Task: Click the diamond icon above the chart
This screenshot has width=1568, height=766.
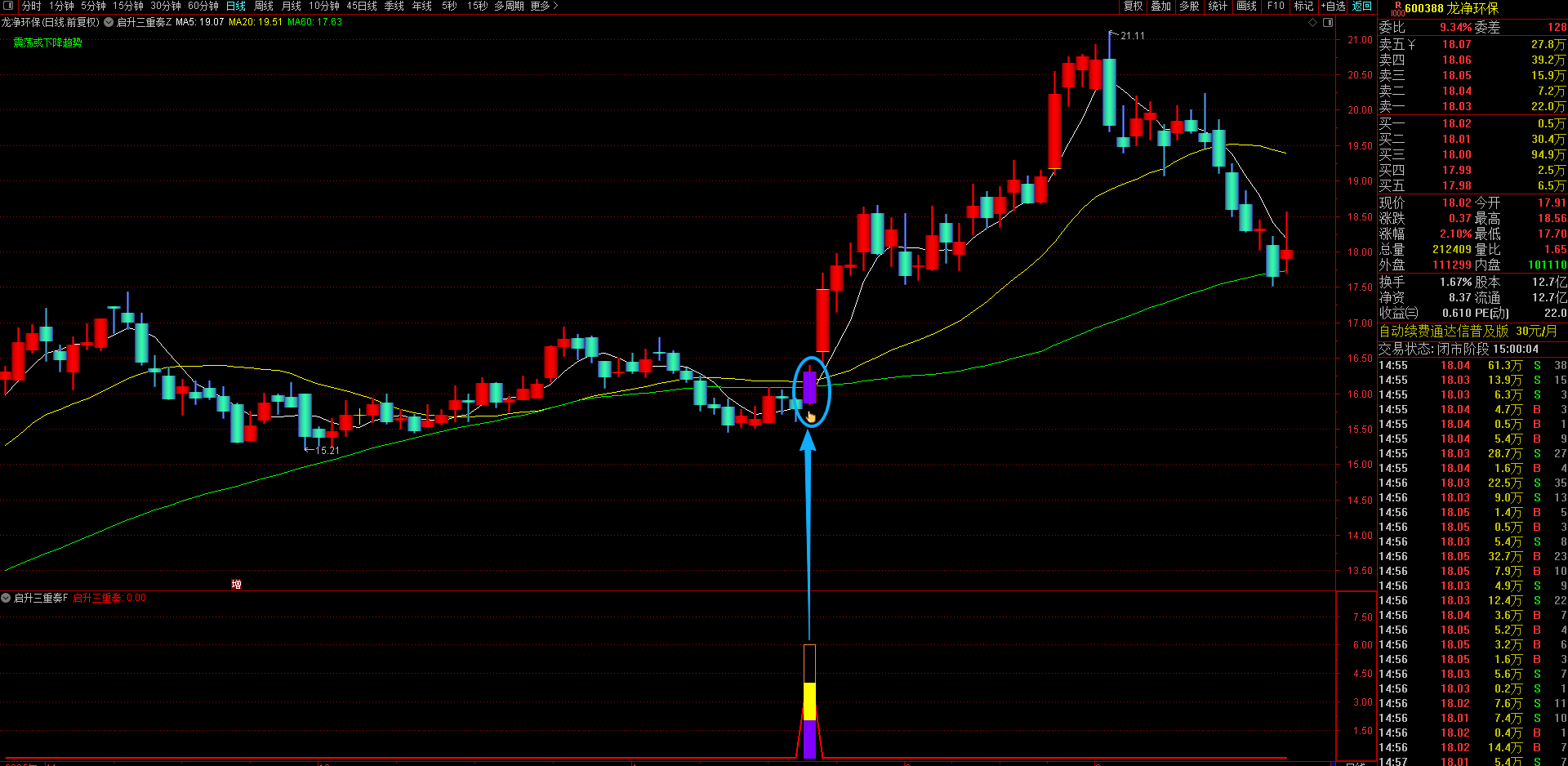Action: tap(1313, 22)
